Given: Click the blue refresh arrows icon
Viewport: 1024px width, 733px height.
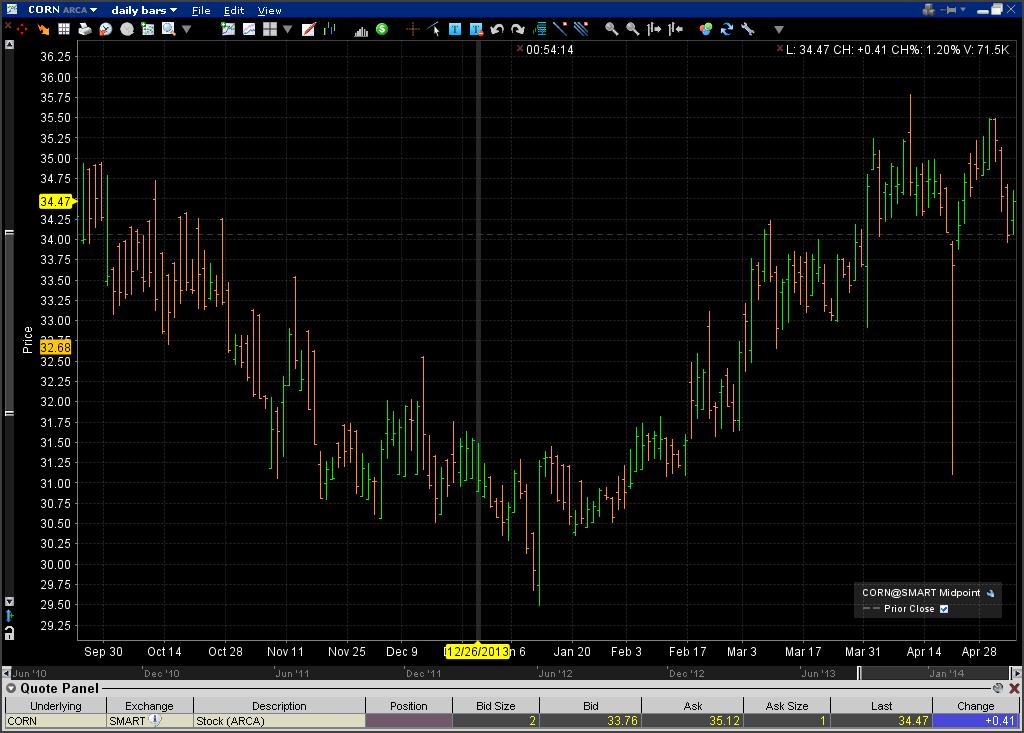Looking at the screenshot, I should coord(726,29).
